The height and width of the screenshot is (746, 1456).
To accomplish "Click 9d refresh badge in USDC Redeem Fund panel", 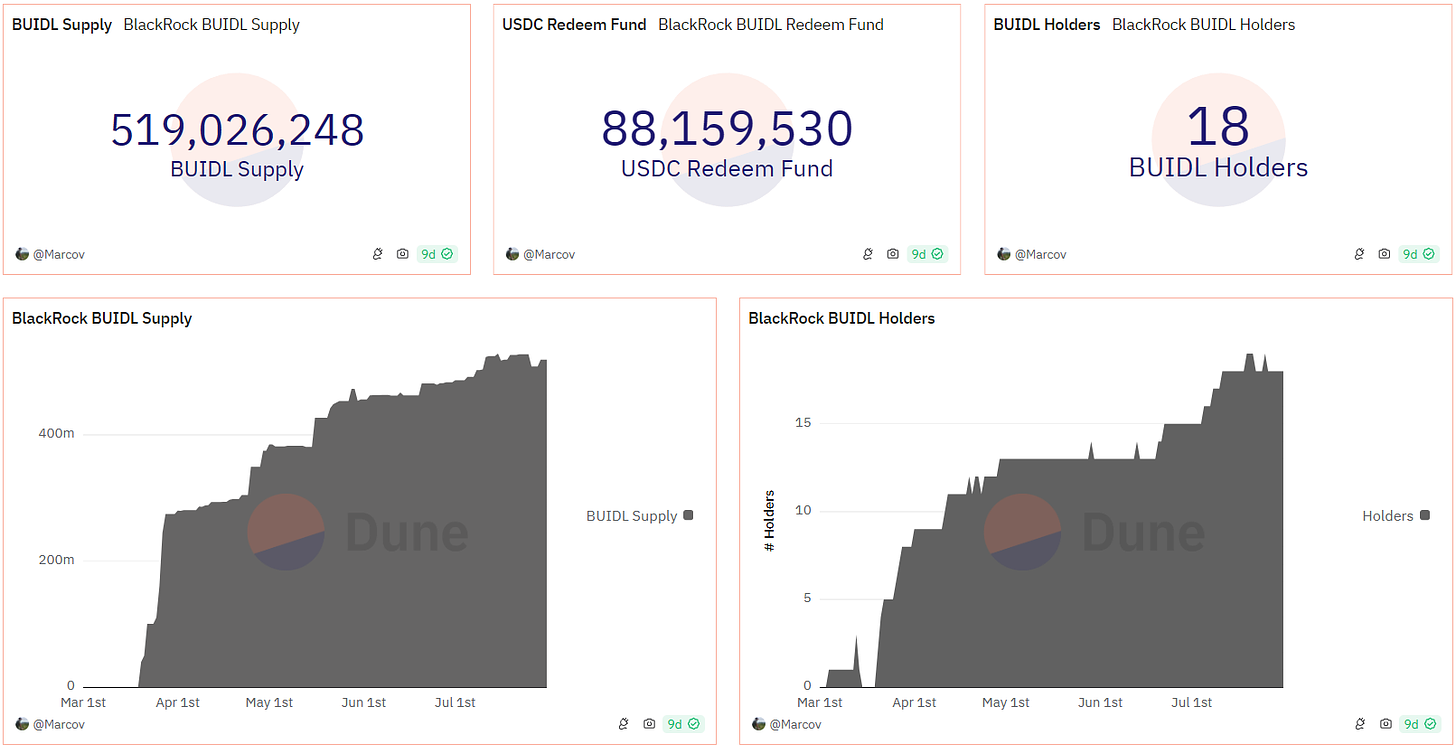I will coord(927,254).
